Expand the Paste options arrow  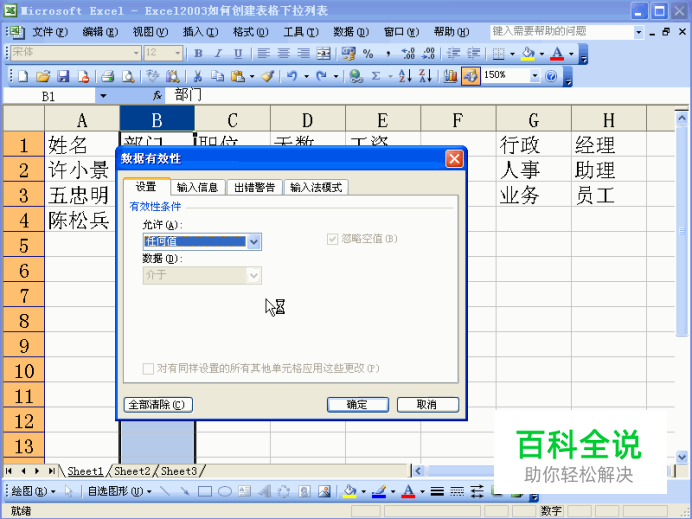(x=252, y=76)
